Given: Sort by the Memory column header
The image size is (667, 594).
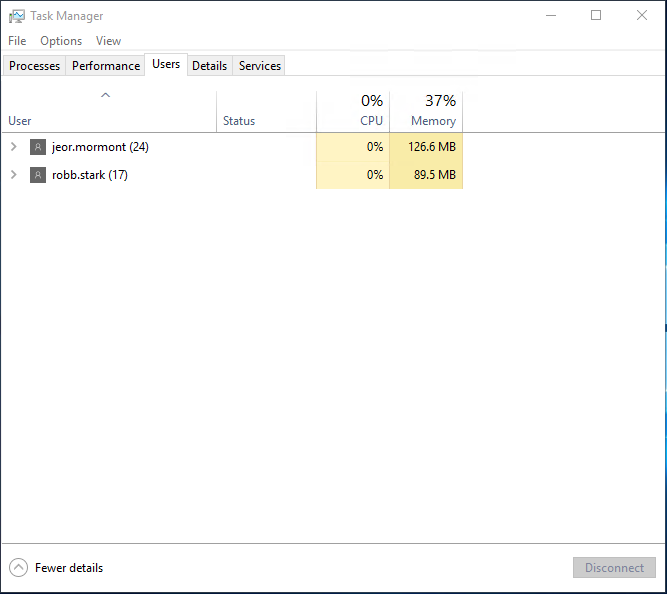Looking at the screenshot, I should point(426,111).
